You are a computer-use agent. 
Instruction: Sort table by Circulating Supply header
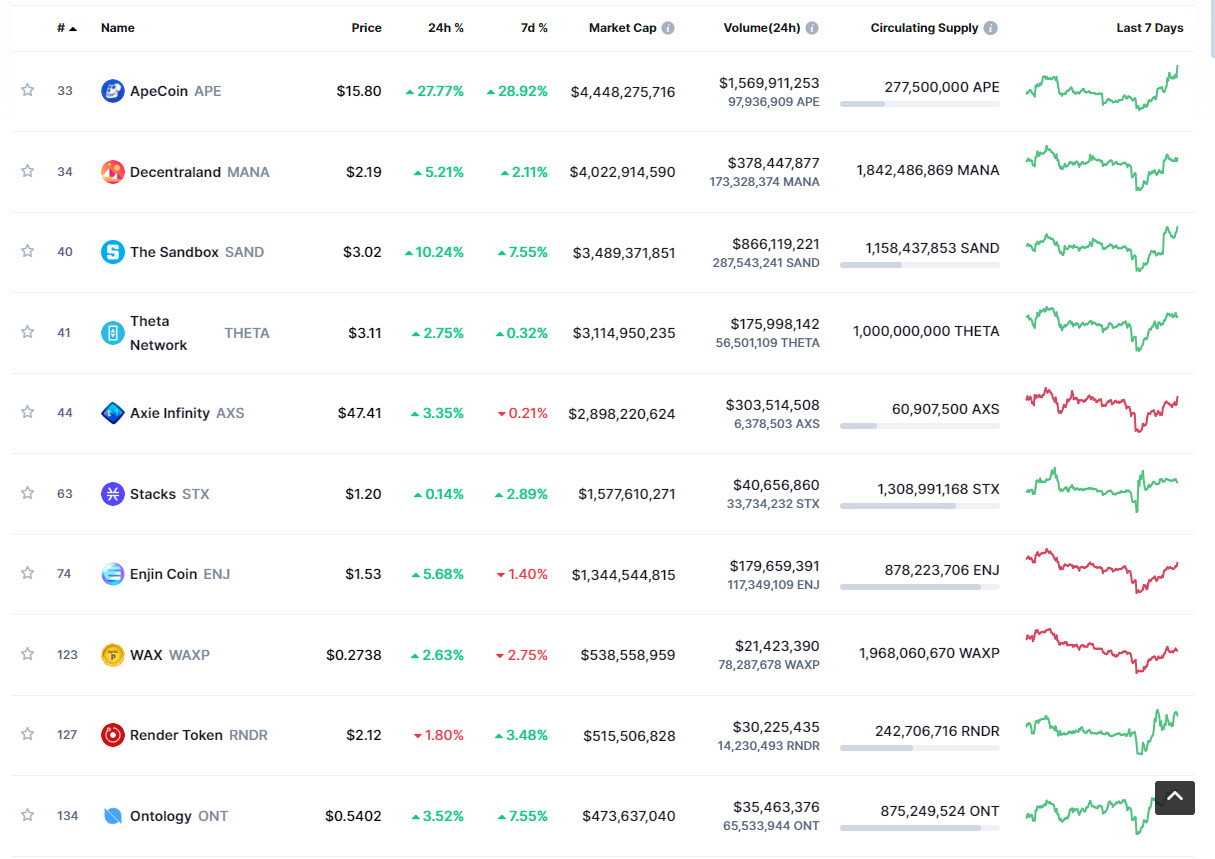[x=925, y=28]
